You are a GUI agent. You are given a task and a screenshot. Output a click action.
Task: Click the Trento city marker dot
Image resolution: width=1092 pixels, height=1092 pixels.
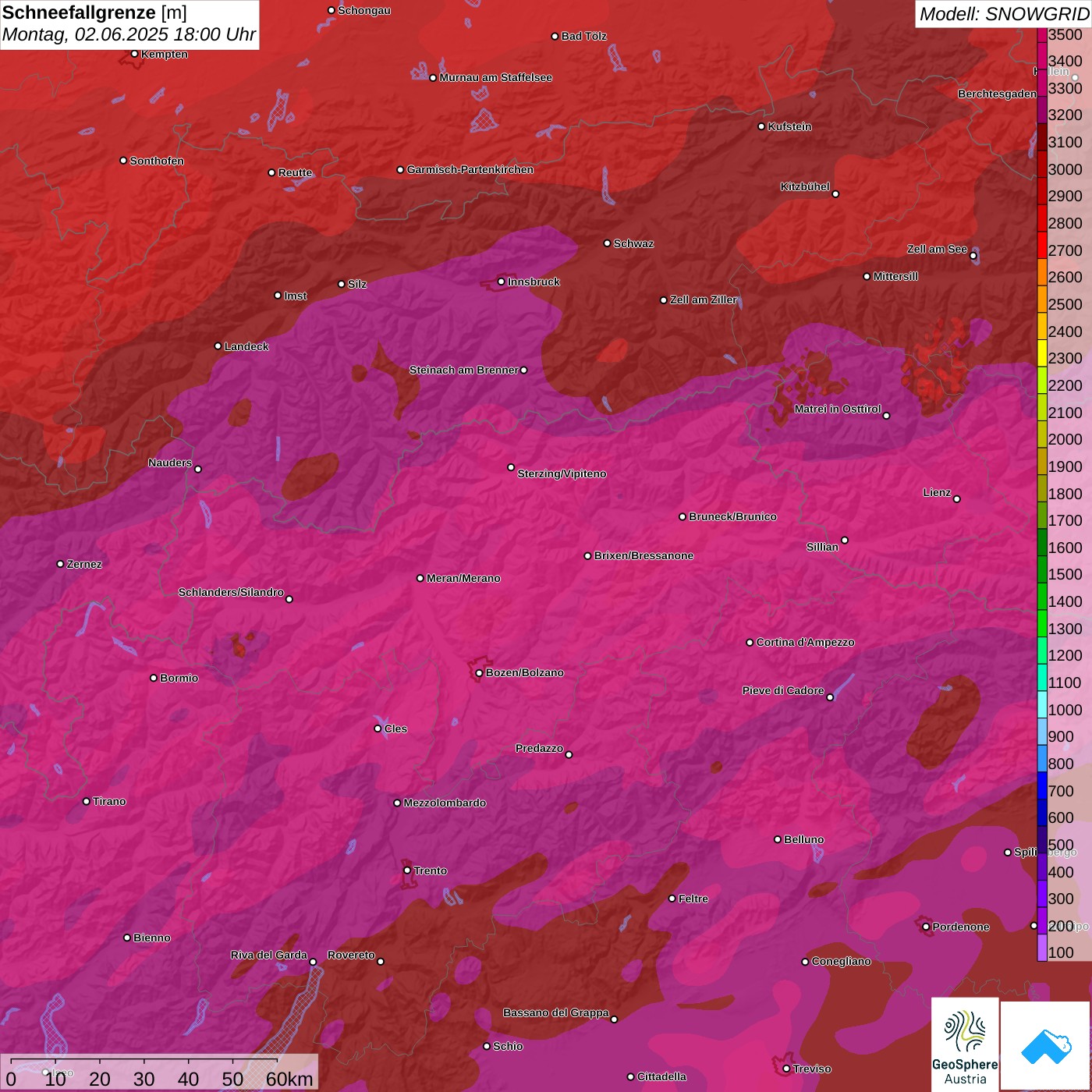pos(407,870)
